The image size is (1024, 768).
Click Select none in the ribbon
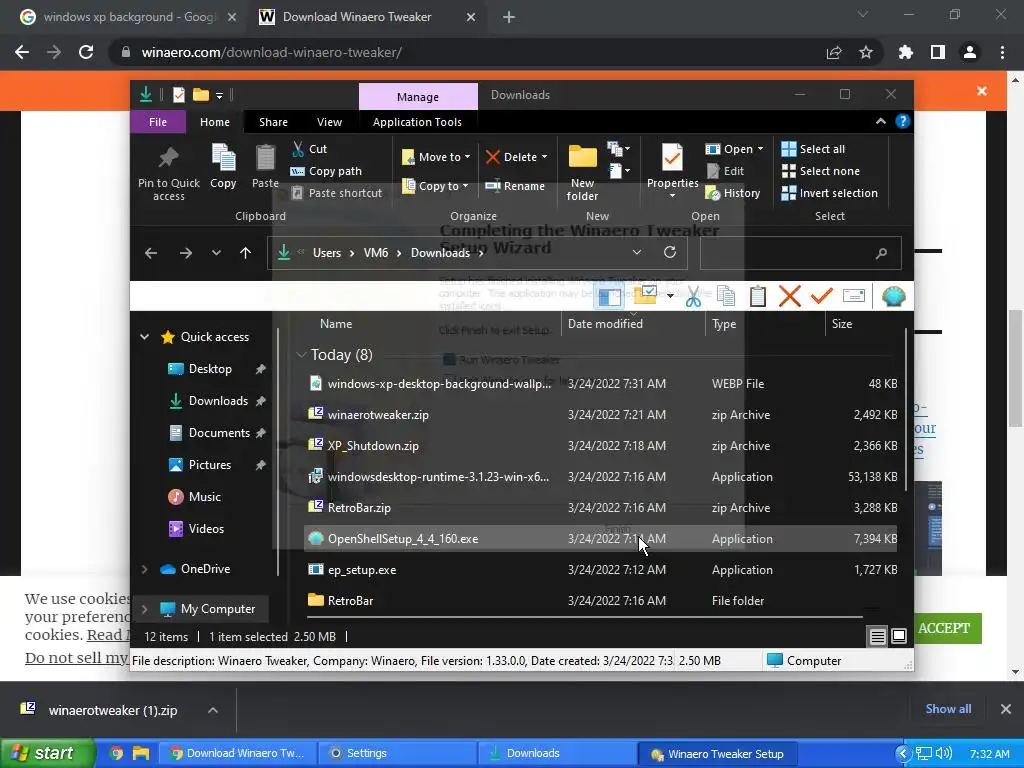[820, 171]
